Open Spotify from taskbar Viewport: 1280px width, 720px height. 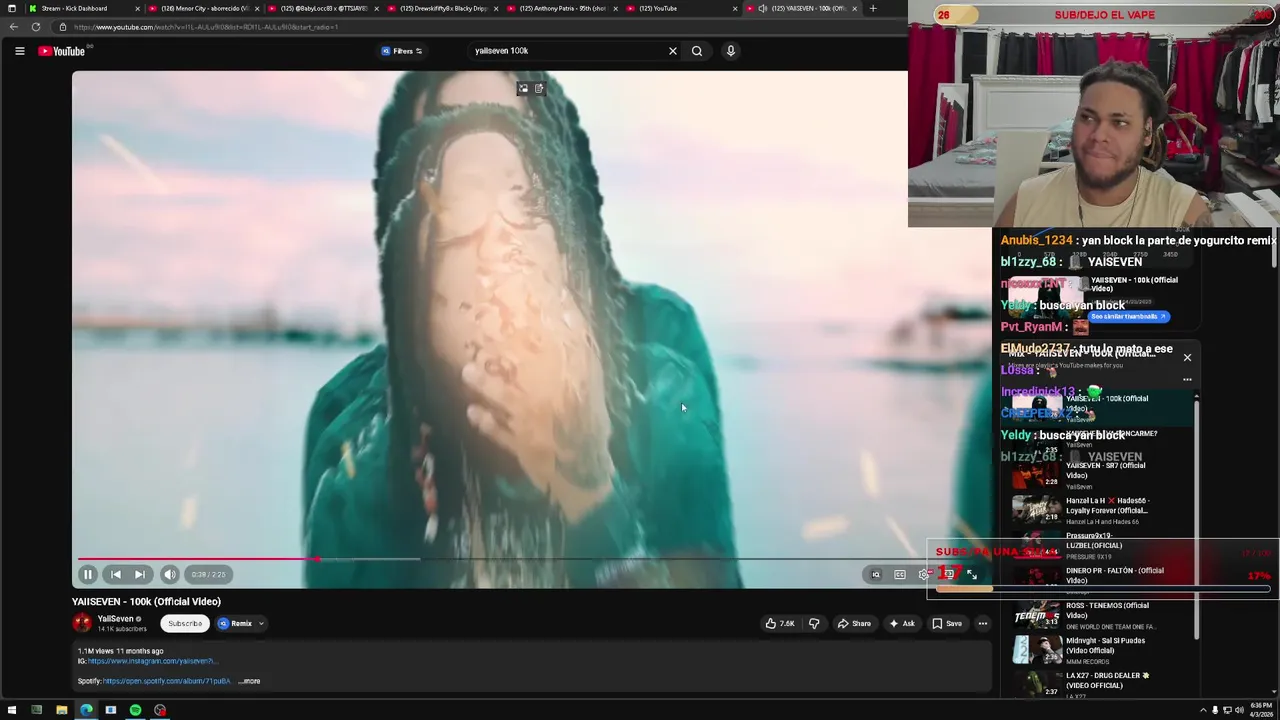pyautogui.click(x=135, y=710)
